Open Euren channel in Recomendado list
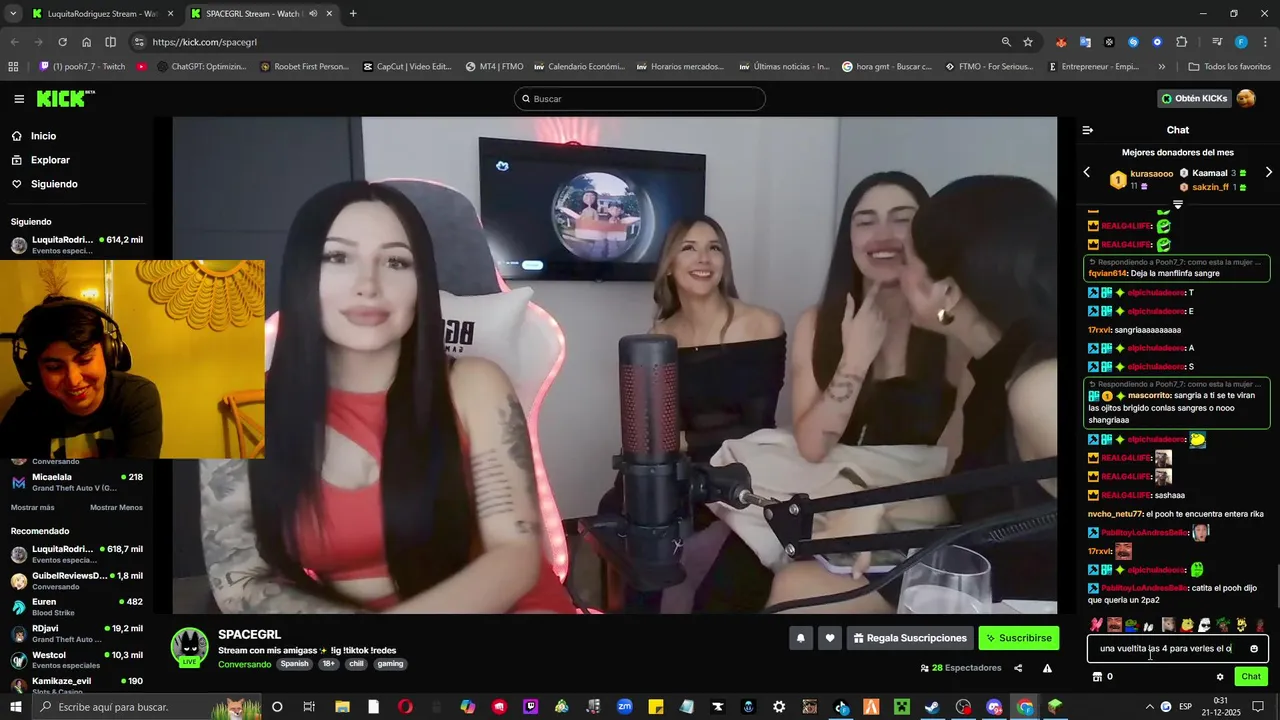The image size is (1280, 720). pyautogui.click(x=77, y=607)
